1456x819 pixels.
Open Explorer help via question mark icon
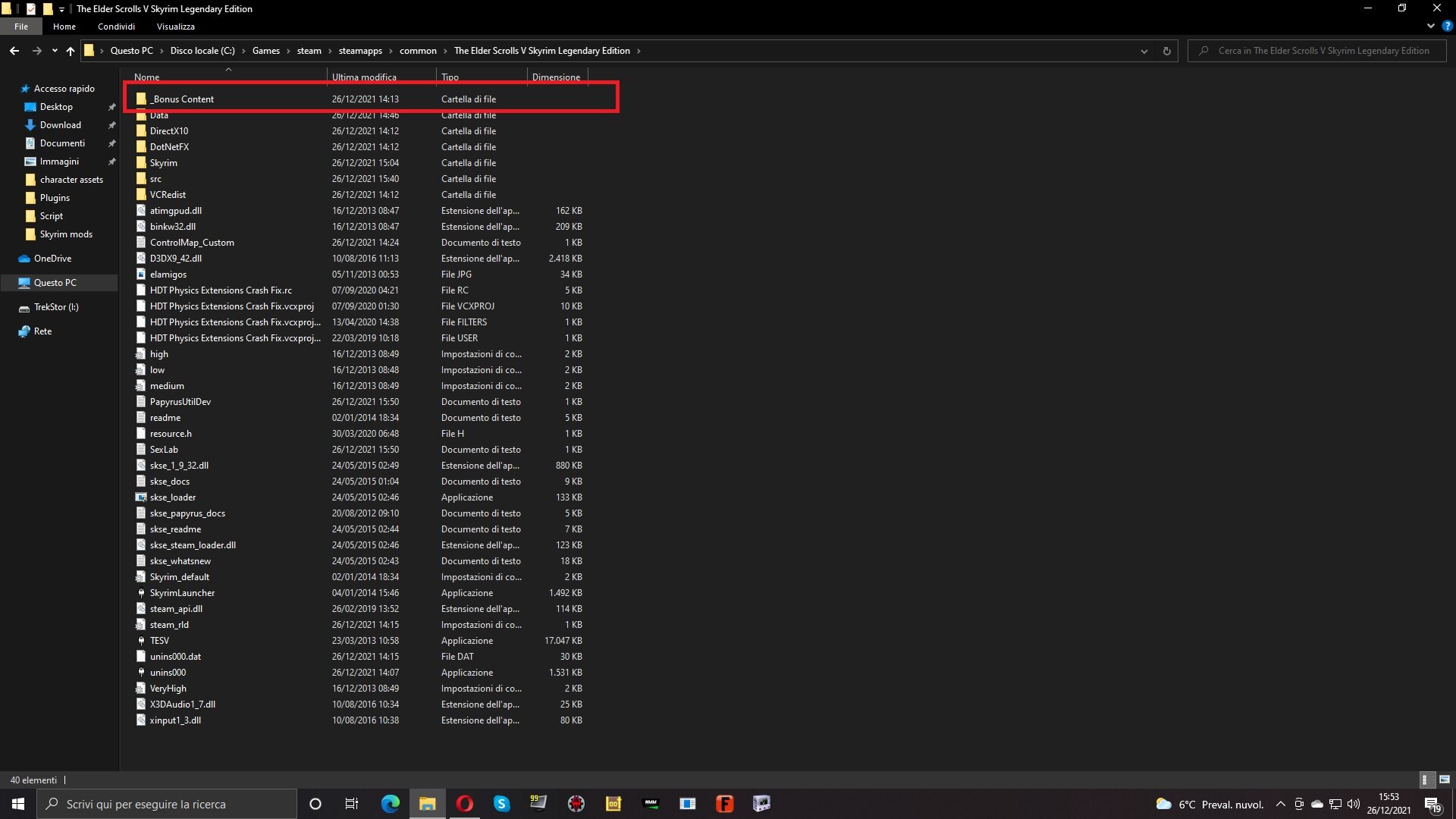click(1447, 26)
